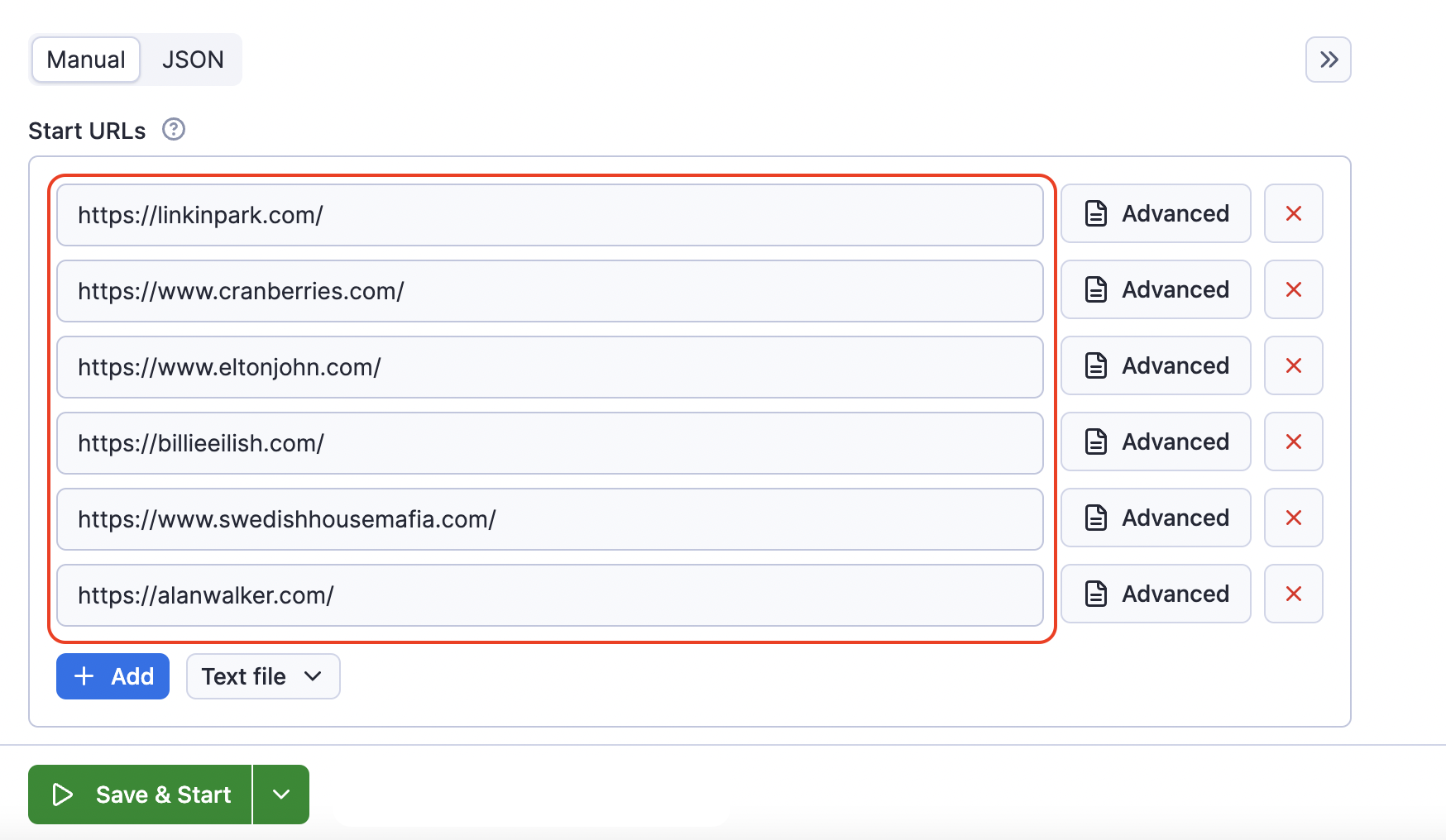Open Advanced options for alanwalker.com
Viewport: 1446px width, 840px height.
point(1155,594)
